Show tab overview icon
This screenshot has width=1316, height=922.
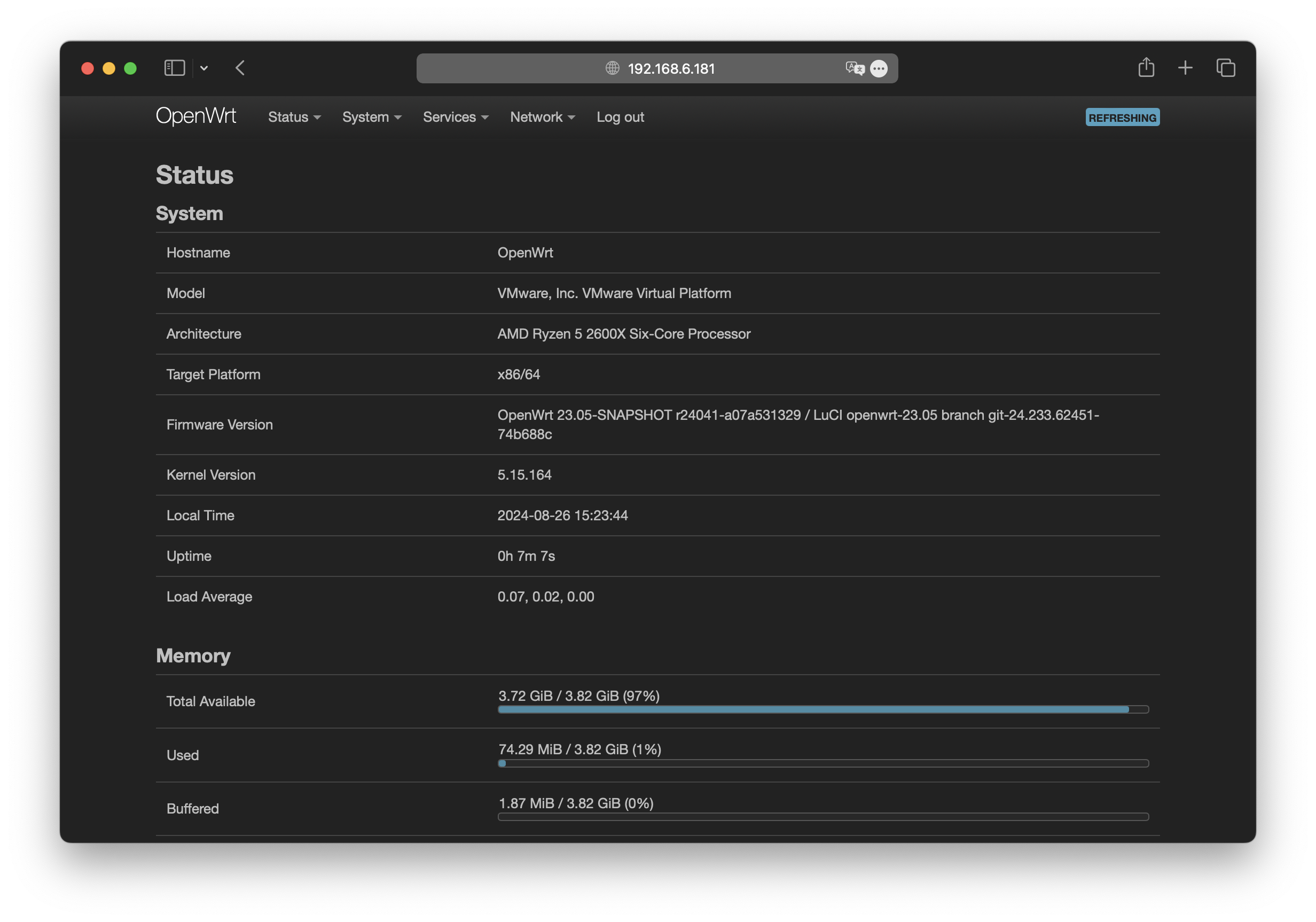tap(1225, 68)
